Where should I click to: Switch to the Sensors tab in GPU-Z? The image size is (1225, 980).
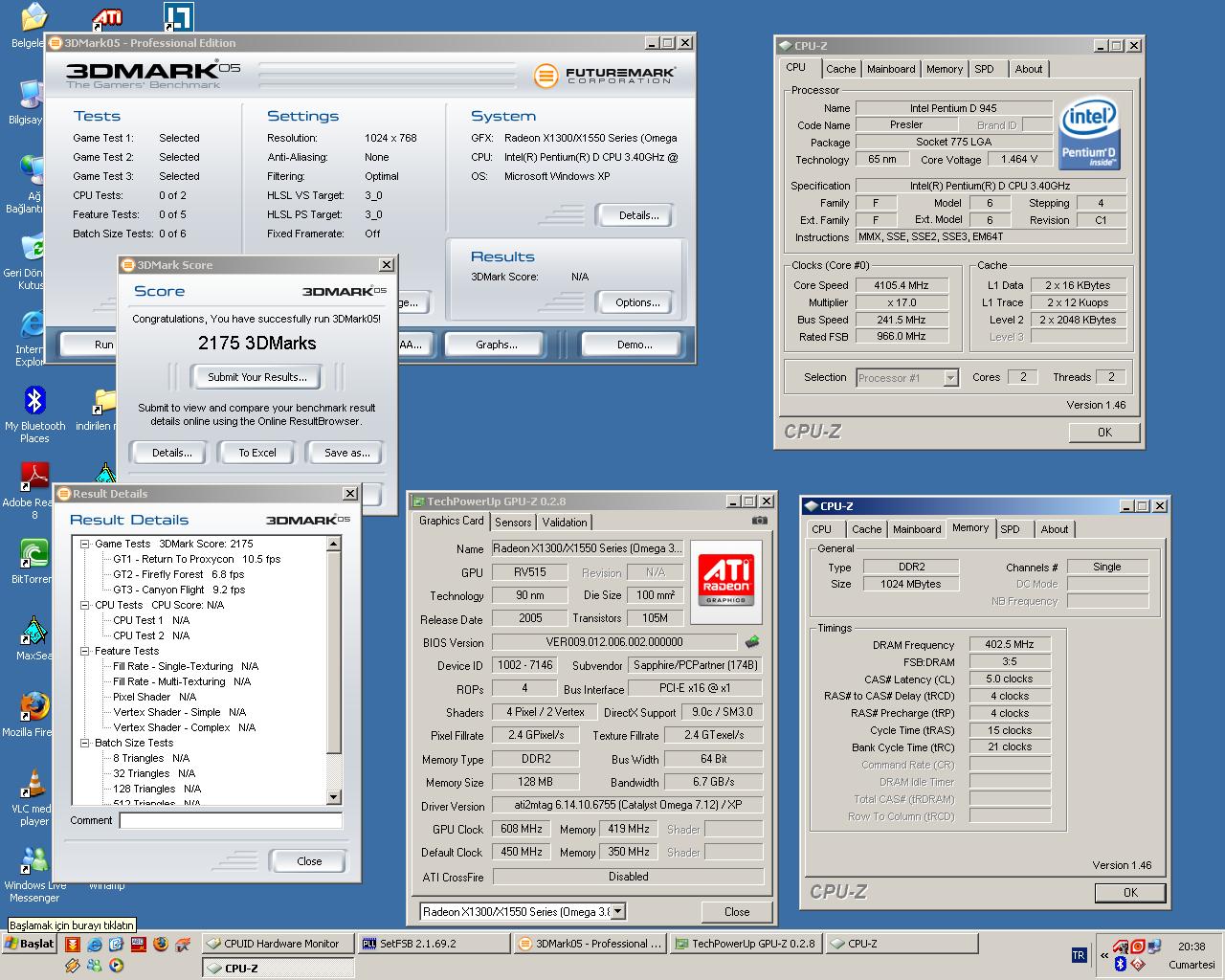point(513,523)
